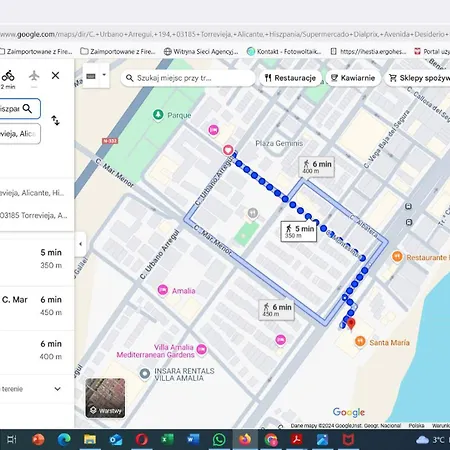Select the flight travel mode icon
Image resolution: width=450 pixels, height=450 pixels.
[34, 76]
